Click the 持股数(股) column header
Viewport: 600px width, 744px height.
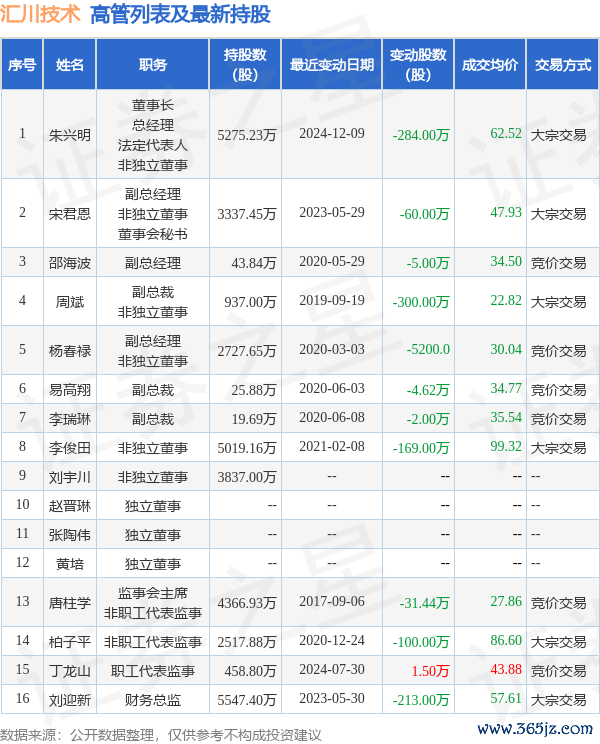pos(245,65)
